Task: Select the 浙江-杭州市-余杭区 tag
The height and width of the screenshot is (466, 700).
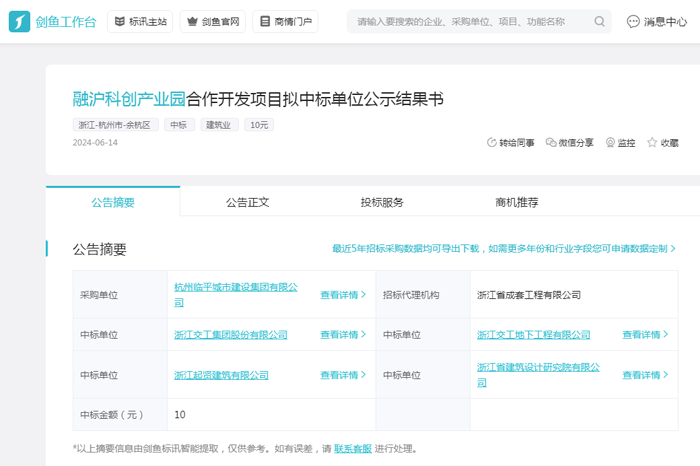Action: [115, 125]
